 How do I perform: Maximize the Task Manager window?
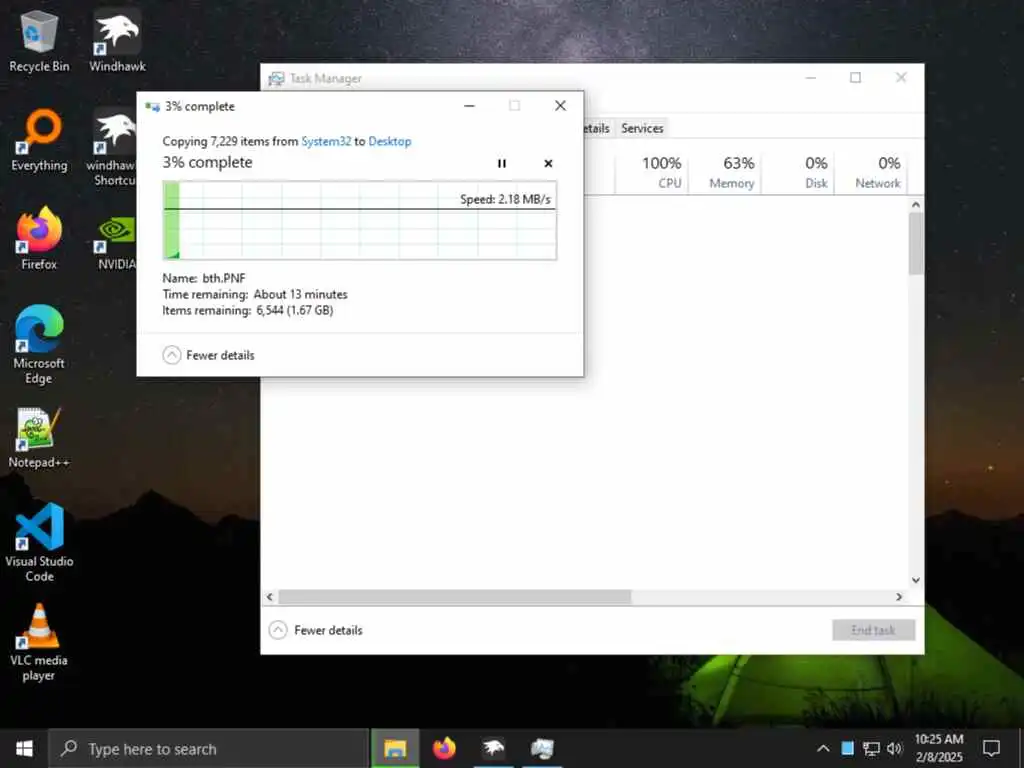point(855,78)
